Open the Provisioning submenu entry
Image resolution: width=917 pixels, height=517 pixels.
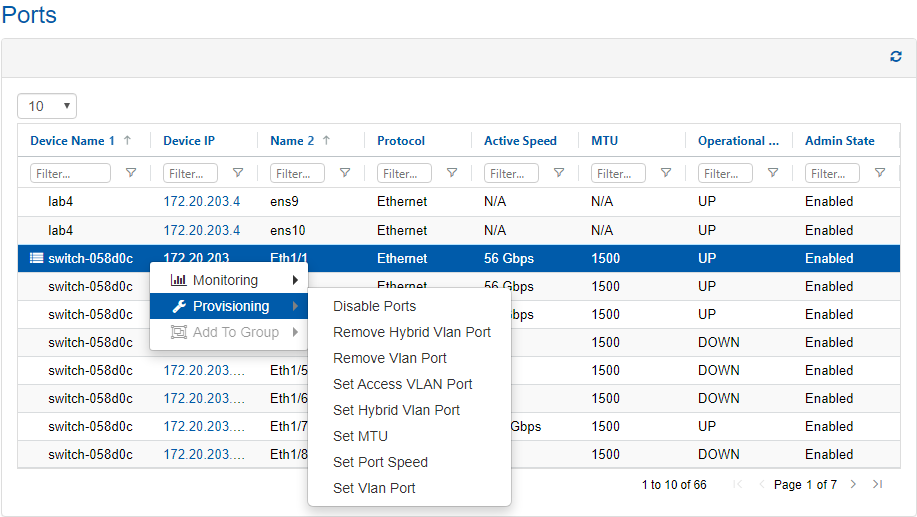230,306
